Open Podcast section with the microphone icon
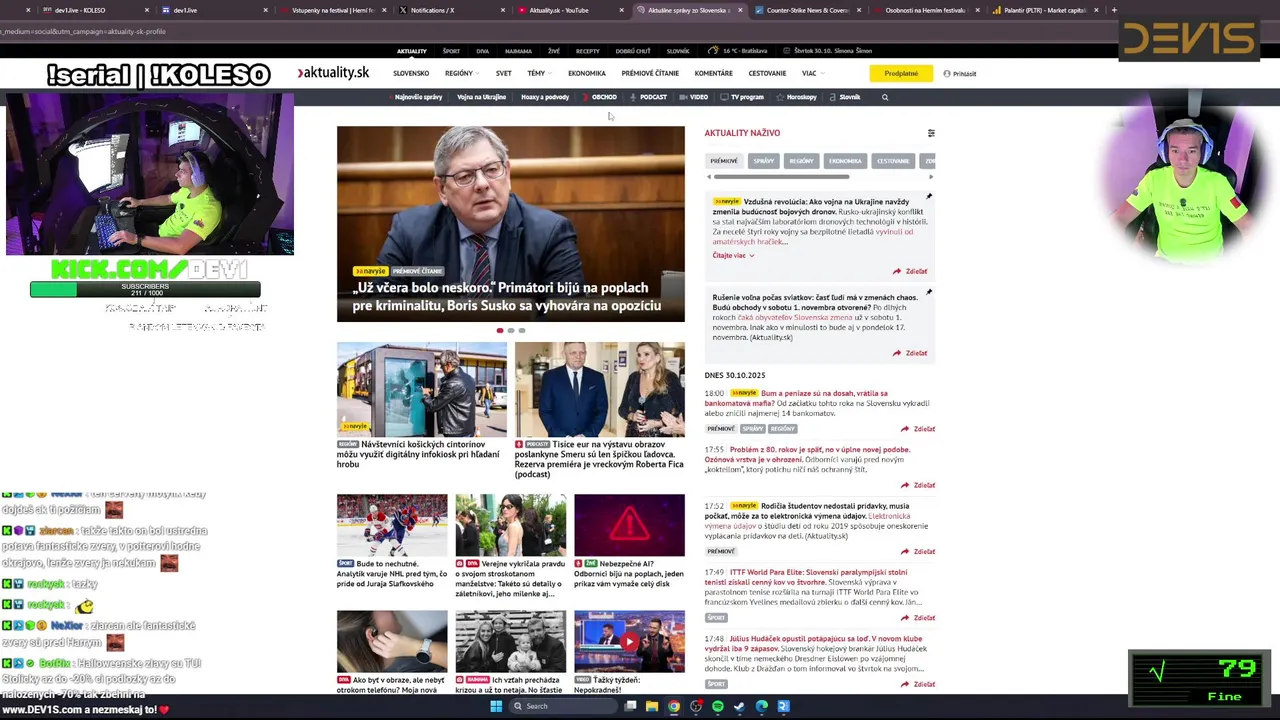The width and height of the screenshot is (1280, 720). (x=648, y=97)
